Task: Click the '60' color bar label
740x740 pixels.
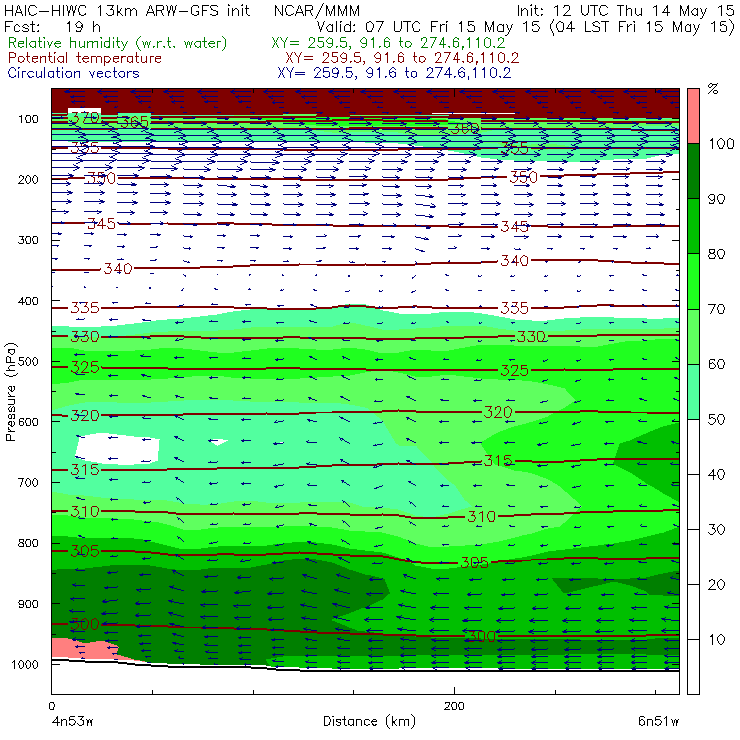Action: point(716,364)
